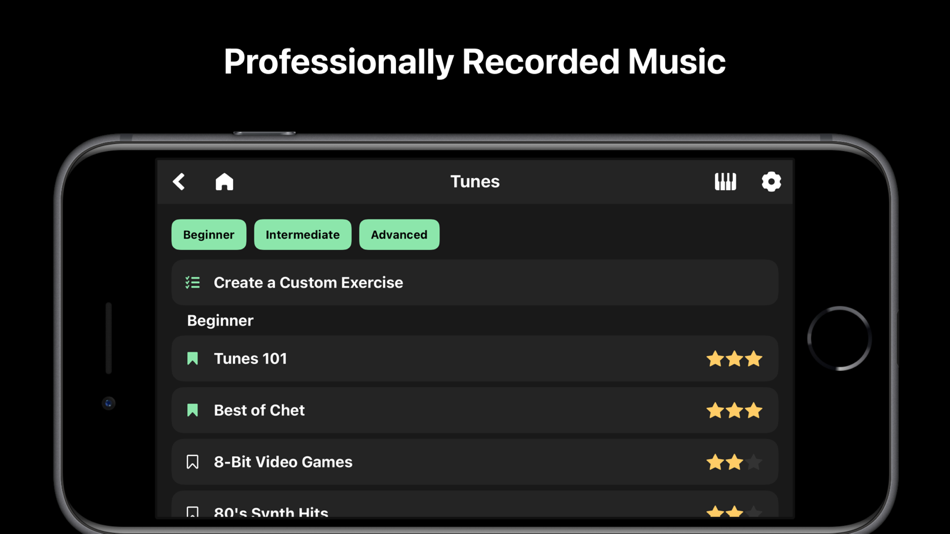Click the star rating of 8-Bit Video Games
950x534 pixels.
[x=734, y=462]
